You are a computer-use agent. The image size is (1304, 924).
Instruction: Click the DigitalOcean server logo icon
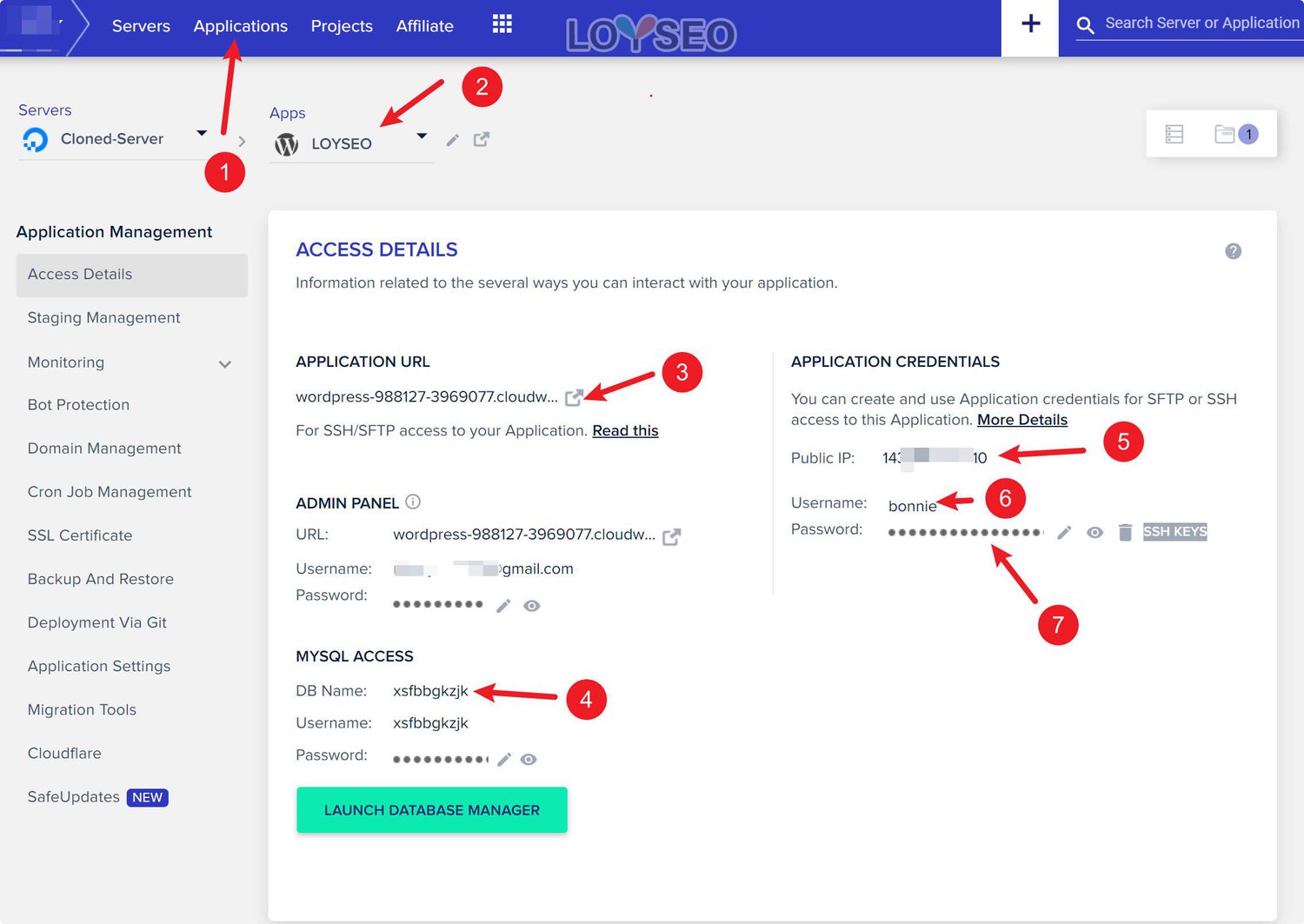click(35, 139)
